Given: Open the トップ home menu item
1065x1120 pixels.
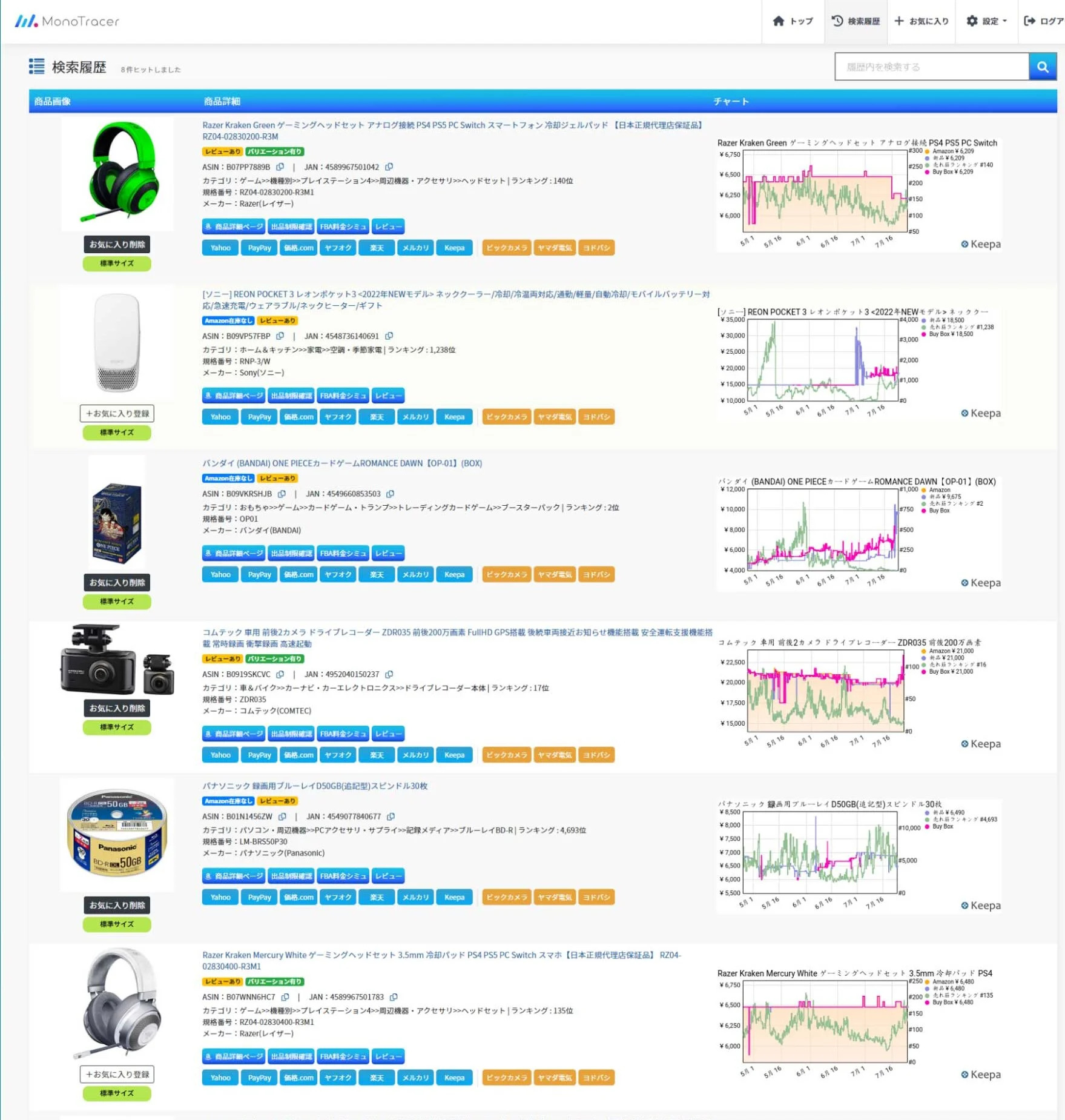Looking at the screenshot, I should click(793, 21).
